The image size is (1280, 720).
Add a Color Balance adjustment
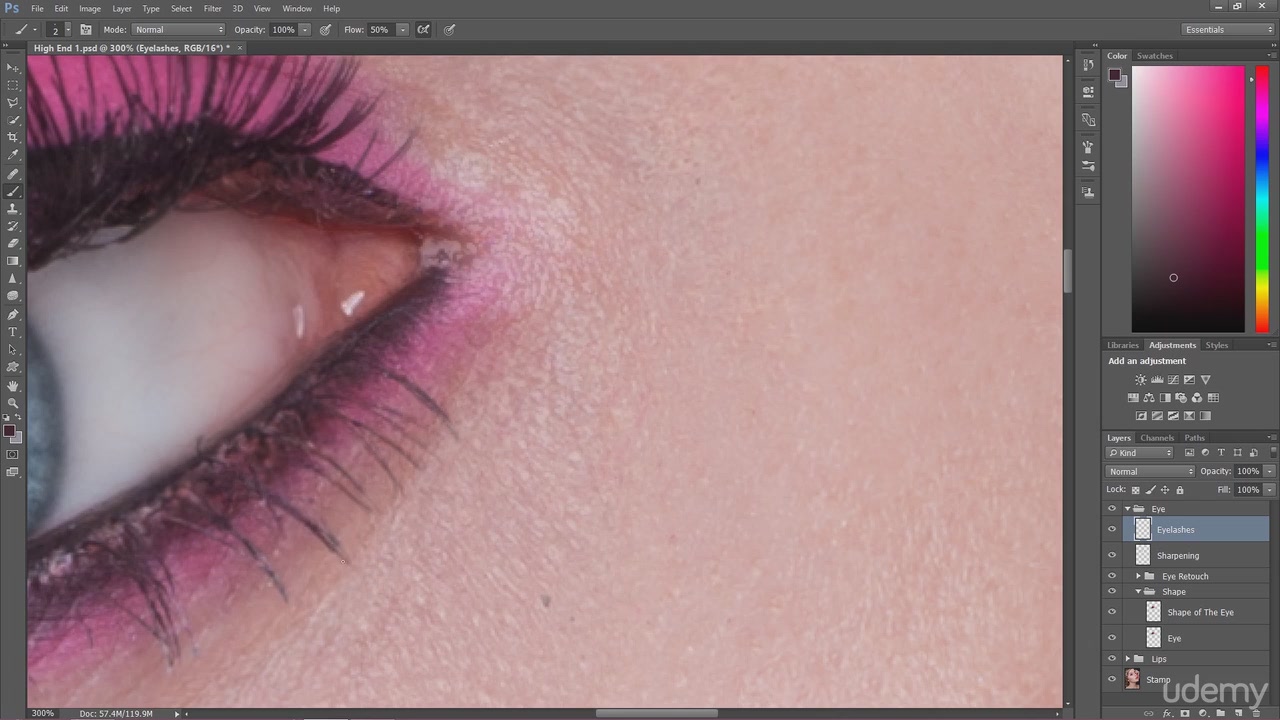1149,398
